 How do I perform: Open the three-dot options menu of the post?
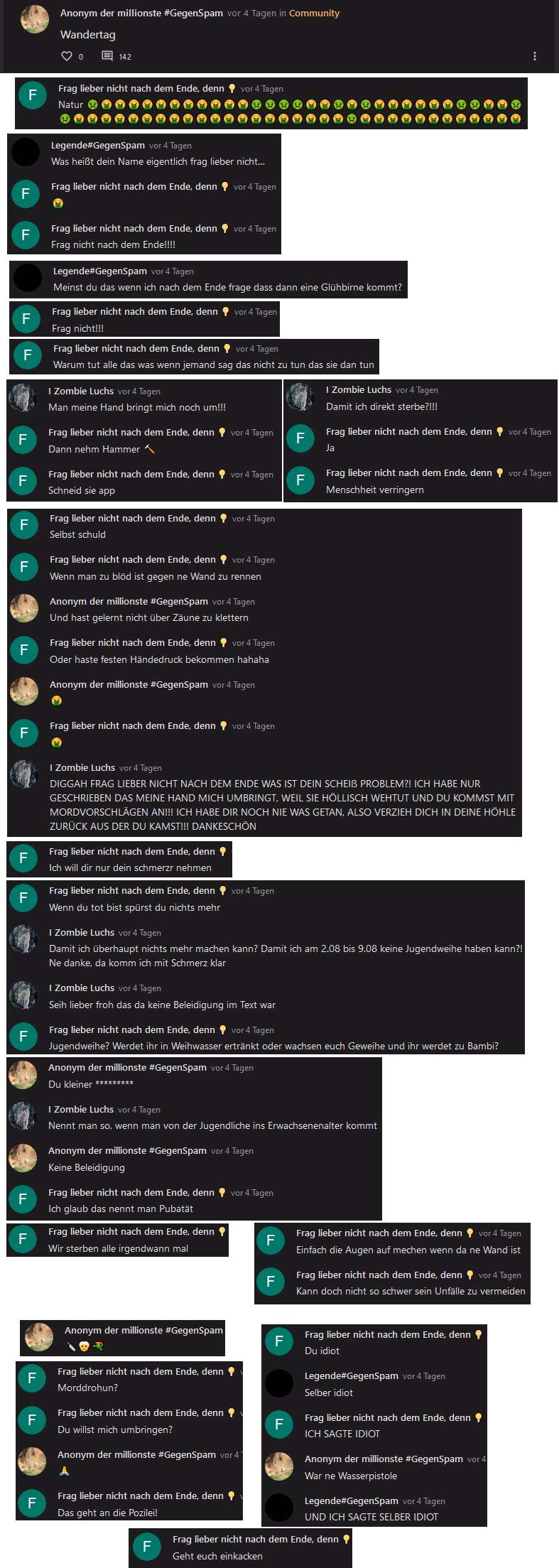[x=535, y=56]
